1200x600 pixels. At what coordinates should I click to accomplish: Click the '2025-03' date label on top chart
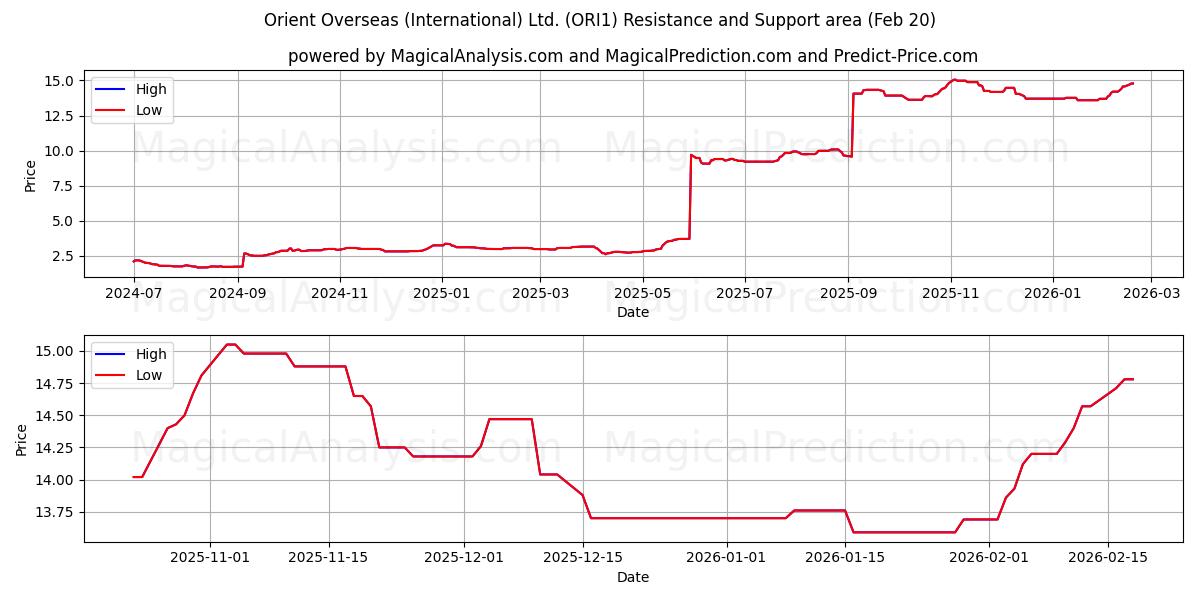point(539,294)
